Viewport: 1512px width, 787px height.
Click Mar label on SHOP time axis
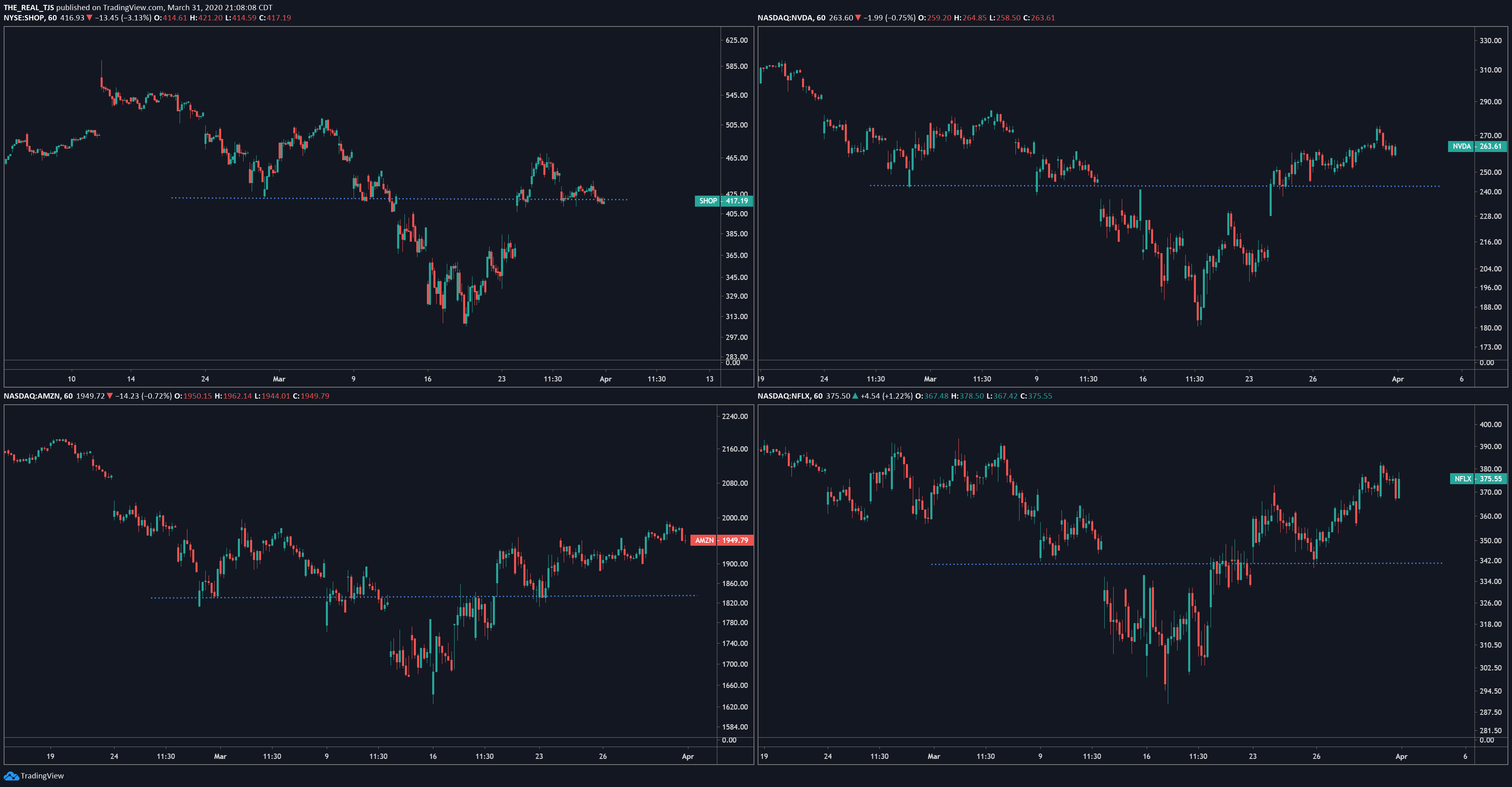click(279, 379)
